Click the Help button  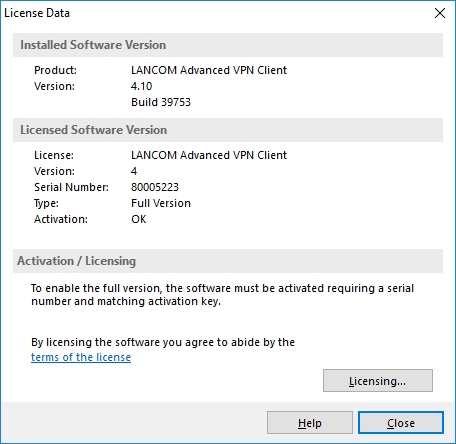click(x=310, y=423)
